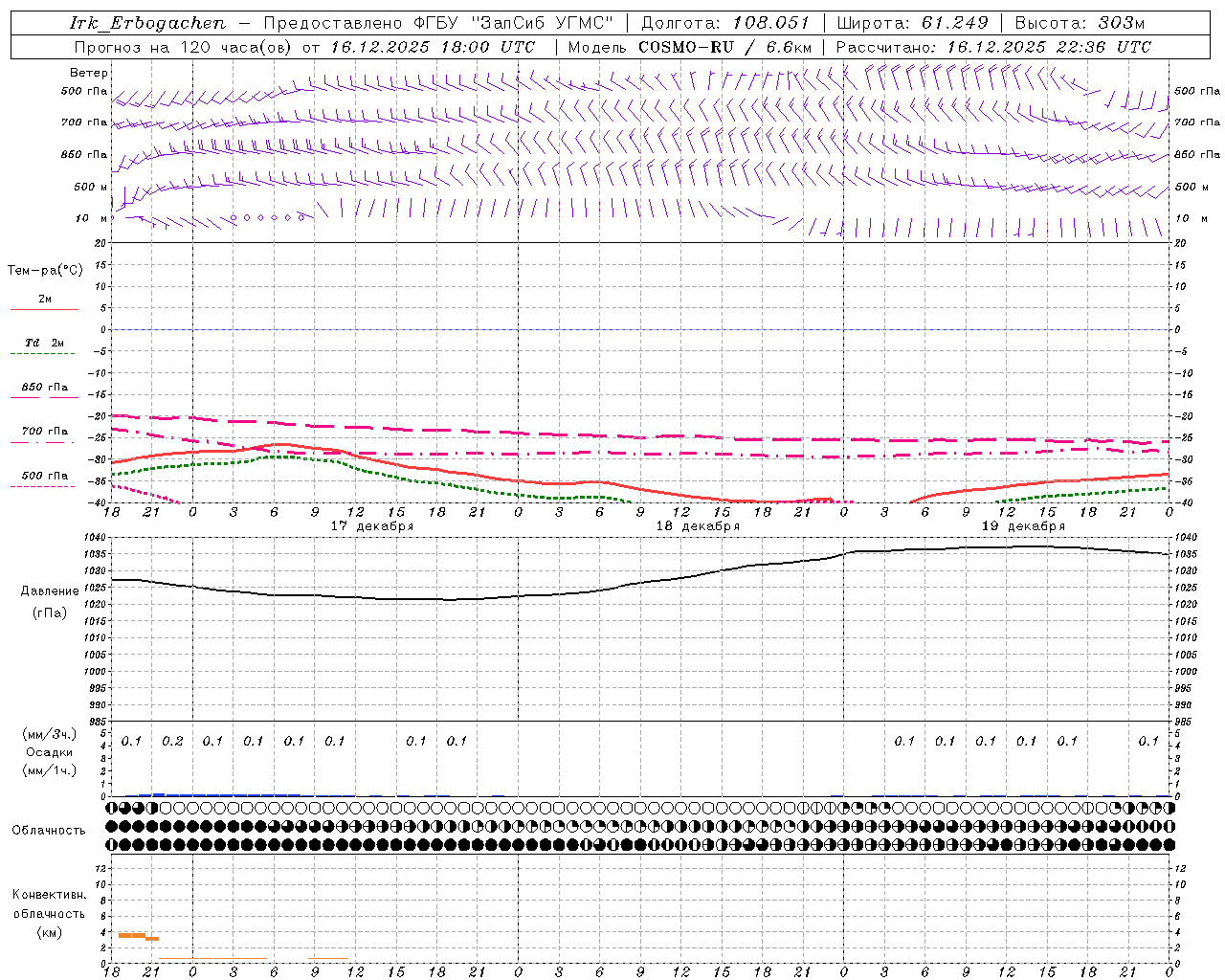1225x980 pixels.
Task: Click the 17 декабря date label
Action: click(x=372, y=526)
